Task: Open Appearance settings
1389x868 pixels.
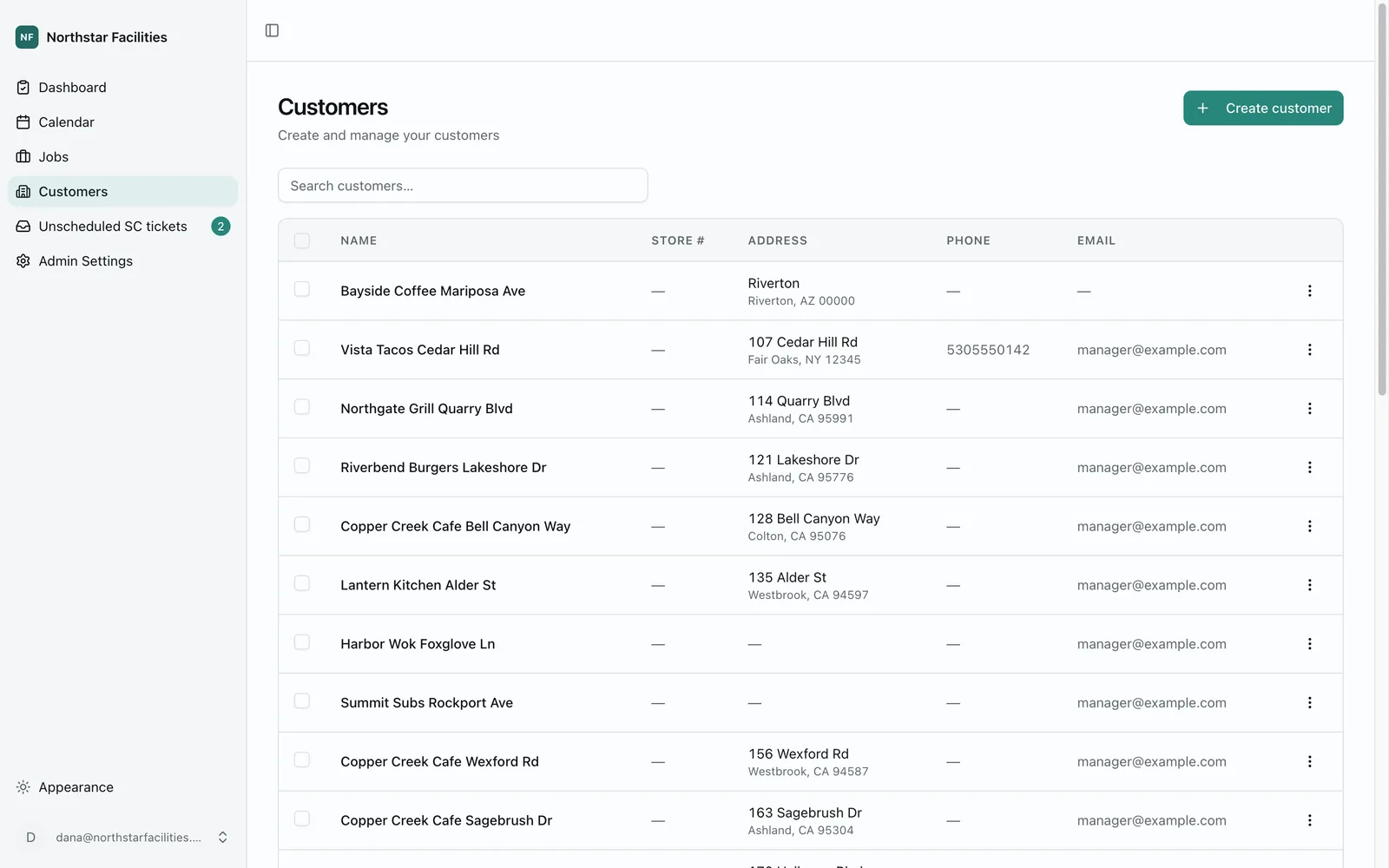Action: click(123, 787)
